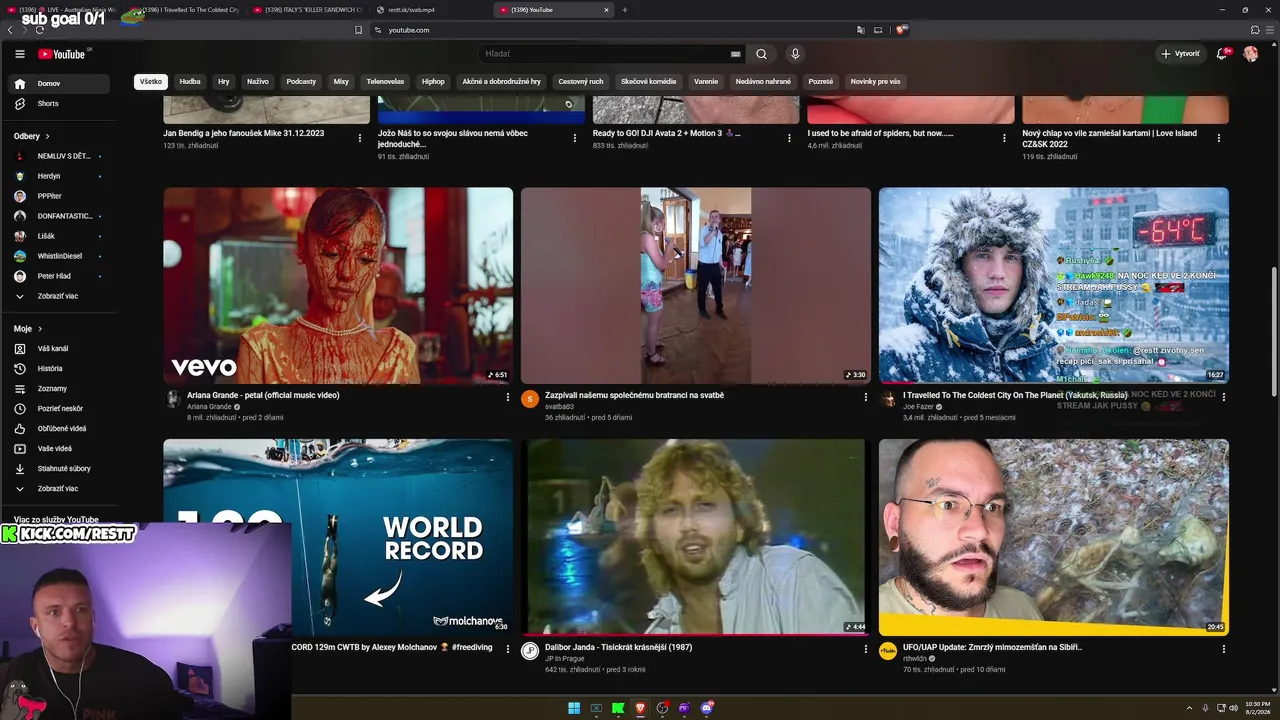Open the Dalibor Janda Tisíckrát krásnější thumbnail
Screen dimensions: 1280x720
696,537
